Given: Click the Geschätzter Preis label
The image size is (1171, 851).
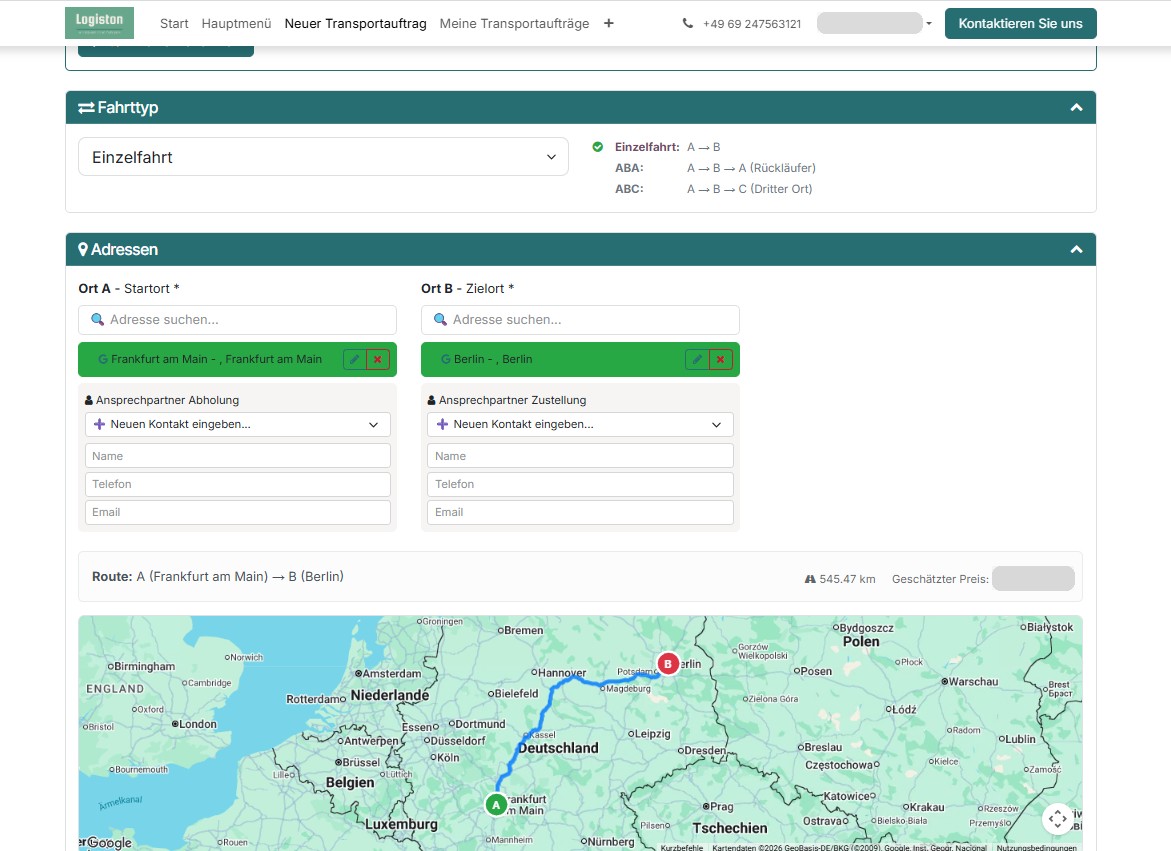Looking at the screenshot, I should (x=940, y=579).
